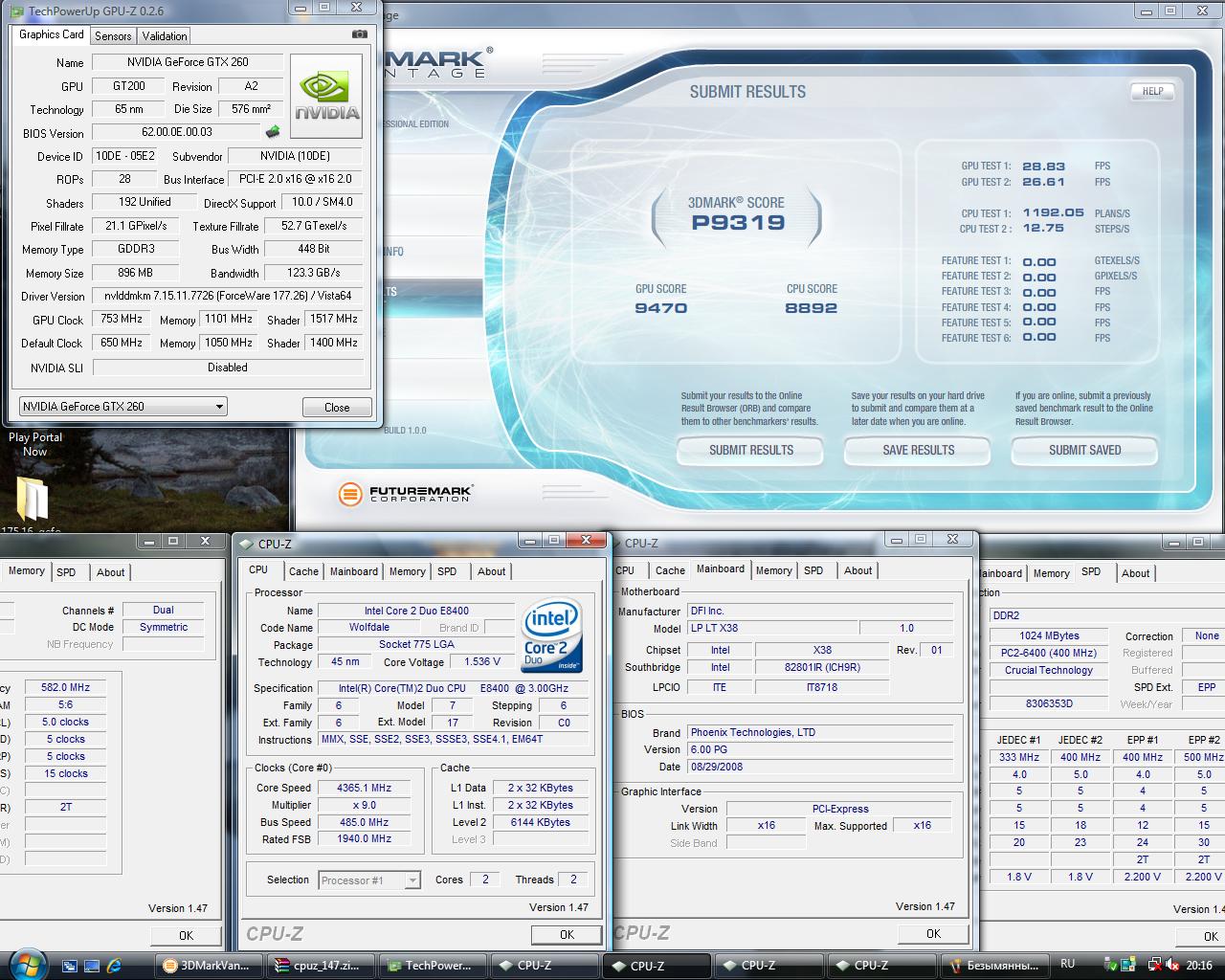Click the Bandwidth value 123.3 GB/s
The image size is (1225, 980).
[x=313, y=273]
